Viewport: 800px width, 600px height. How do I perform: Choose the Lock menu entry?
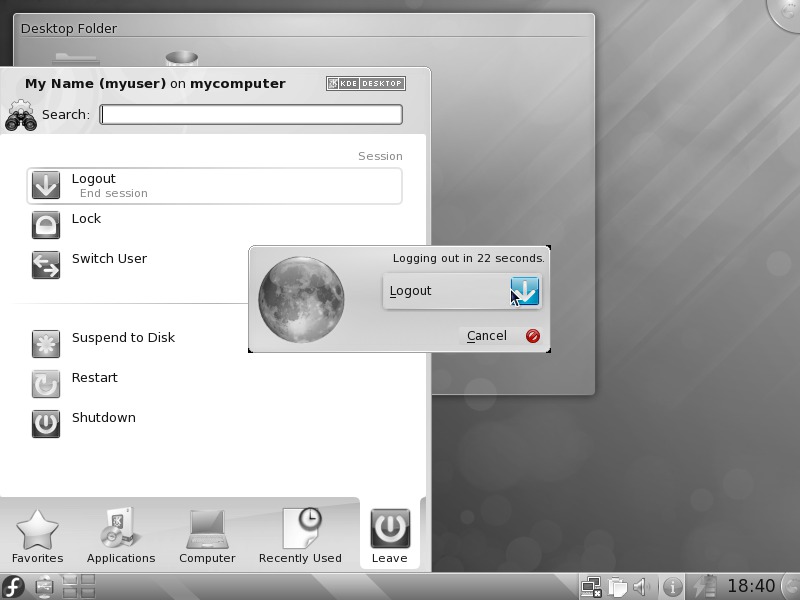[x=214, y=225]
